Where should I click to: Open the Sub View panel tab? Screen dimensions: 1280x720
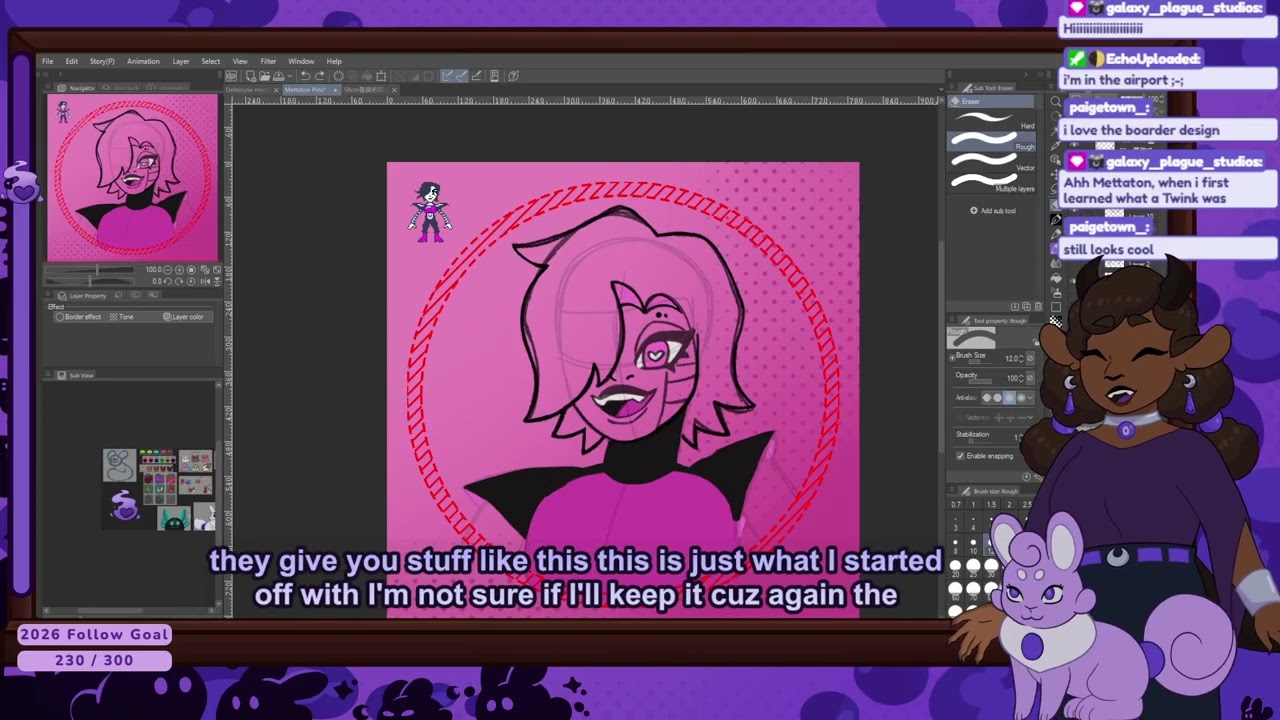pyautogui.click(x=76, y=375)
